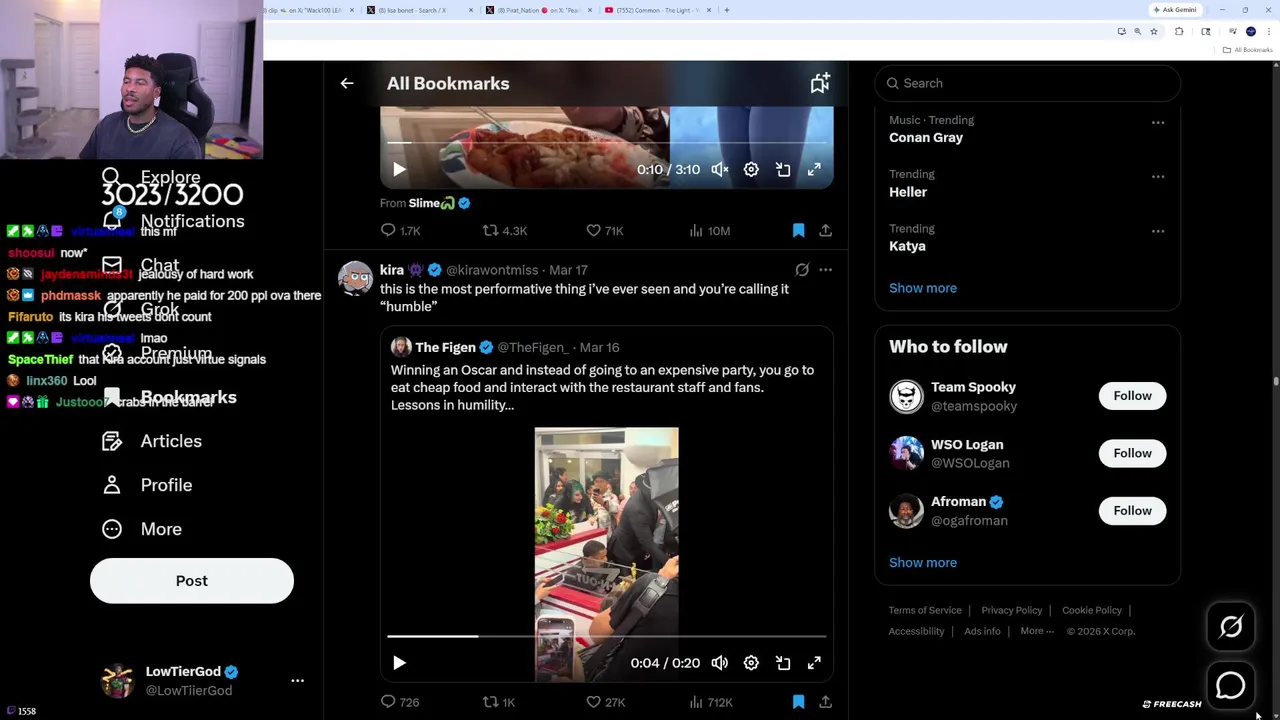The height and width of the screenshot is (720, 1280).
Task: Open Bookmarks in sidebar
Action: coord(170,397)
